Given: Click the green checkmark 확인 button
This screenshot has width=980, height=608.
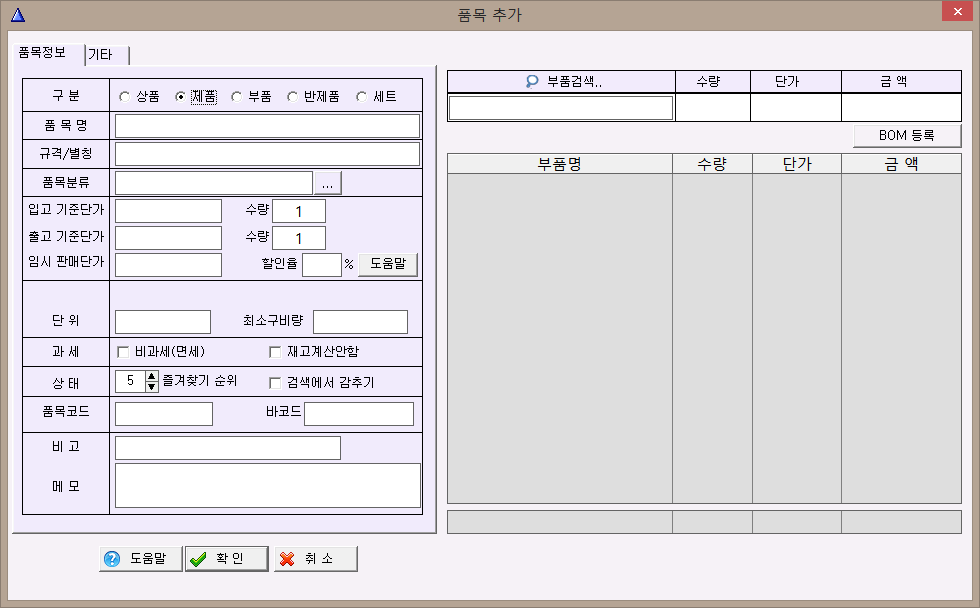Looking at the screenshot, I should (227, 559).
